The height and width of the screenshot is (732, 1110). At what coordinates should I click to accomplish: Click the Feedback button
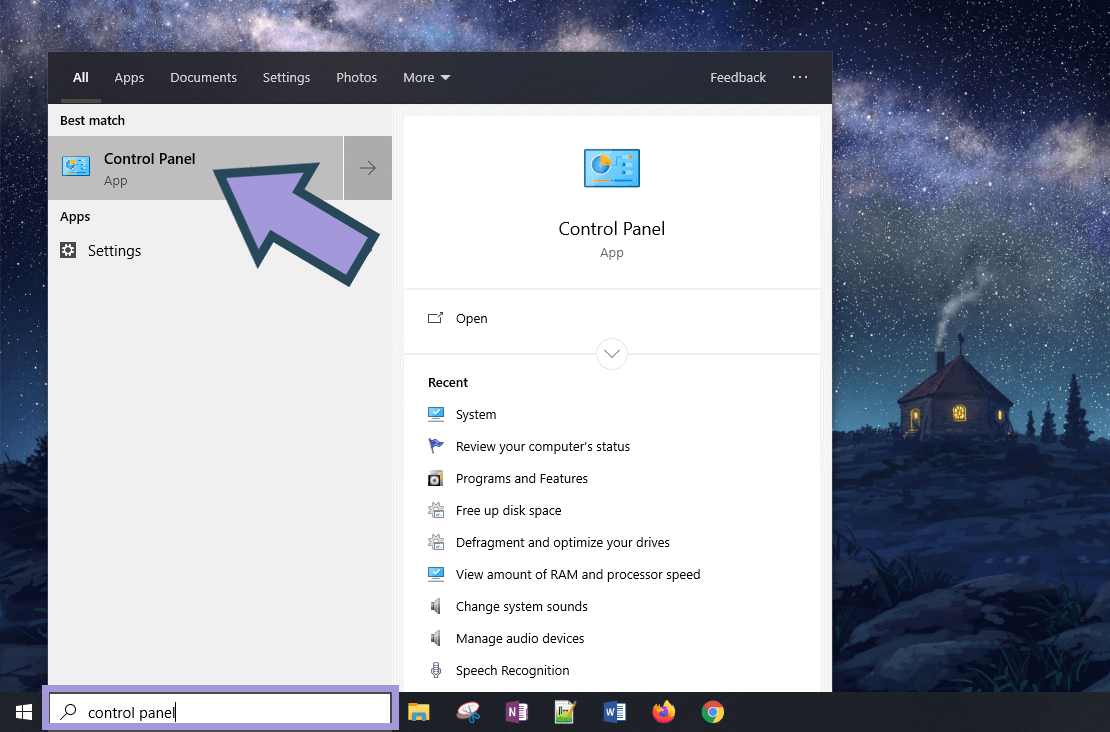click(738, 77)
